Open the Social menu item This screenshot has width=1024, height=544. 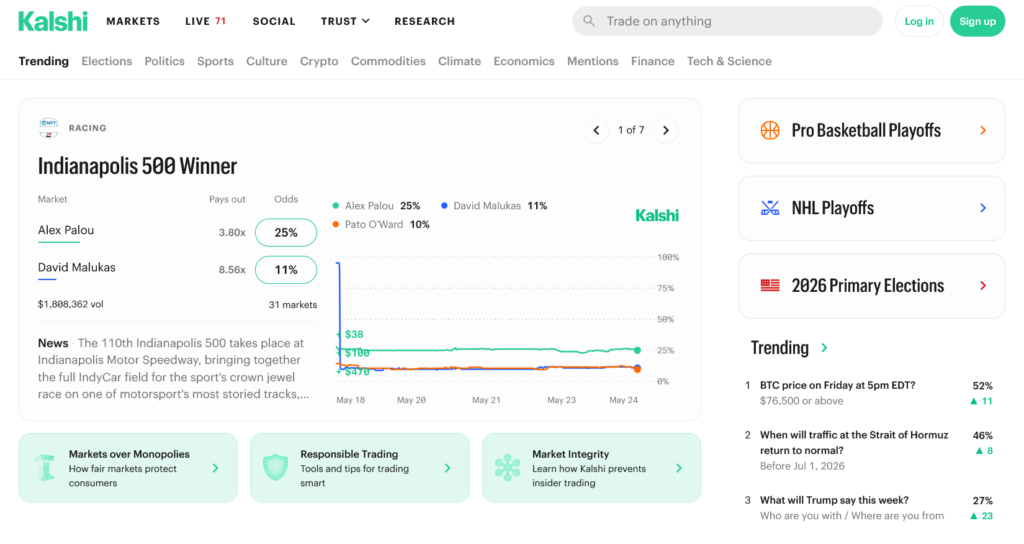(274, 22)
